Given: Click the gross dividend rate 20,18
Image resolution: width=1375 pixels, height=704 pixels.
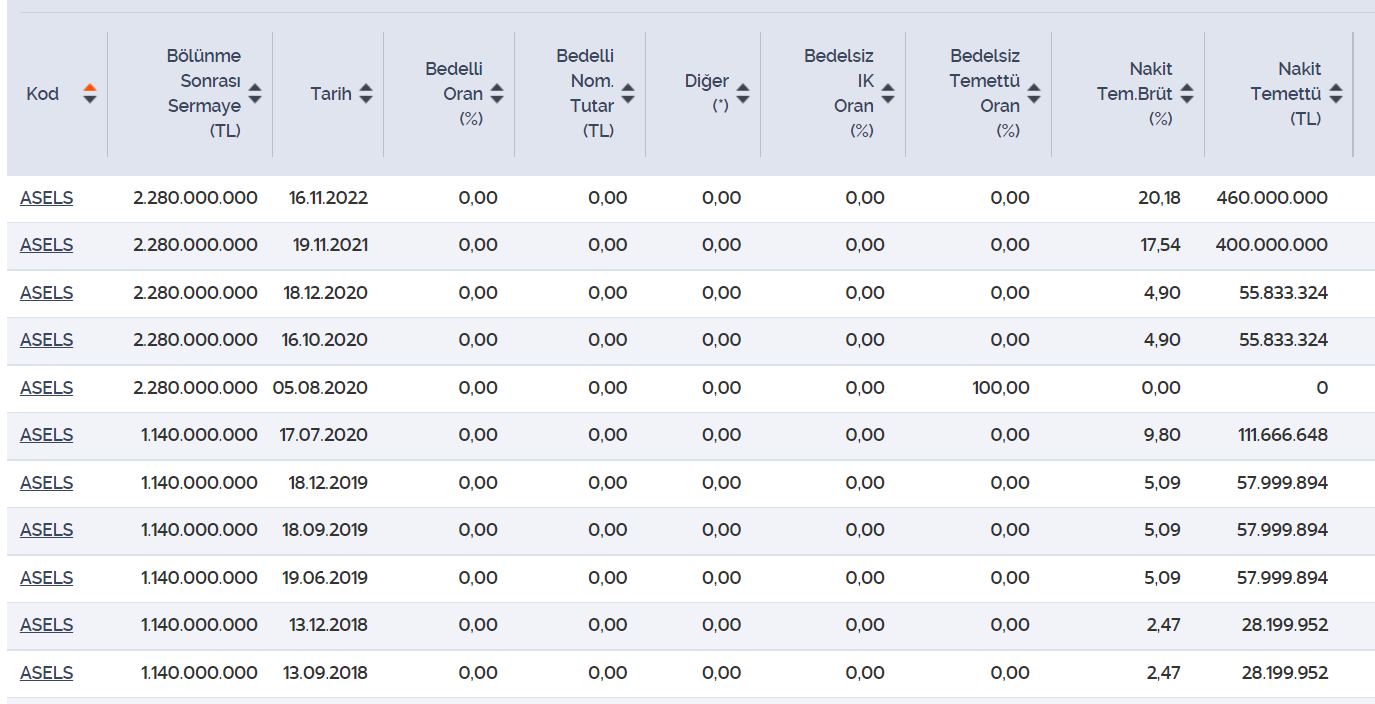Looking at the screenshot, I should [x=1159, y=198].
